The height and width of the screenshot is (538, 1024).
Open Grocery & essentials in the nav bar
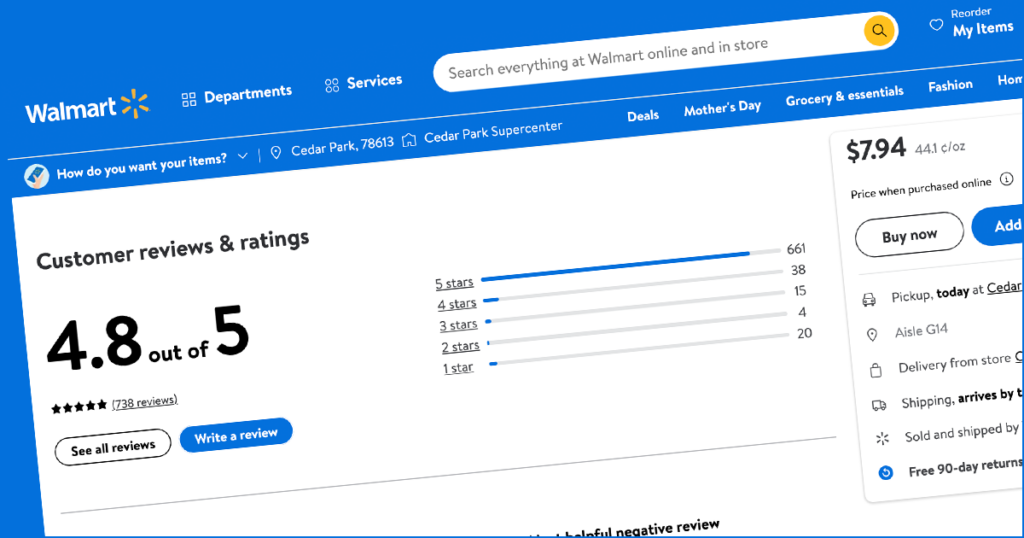click(x=844, y=96)
